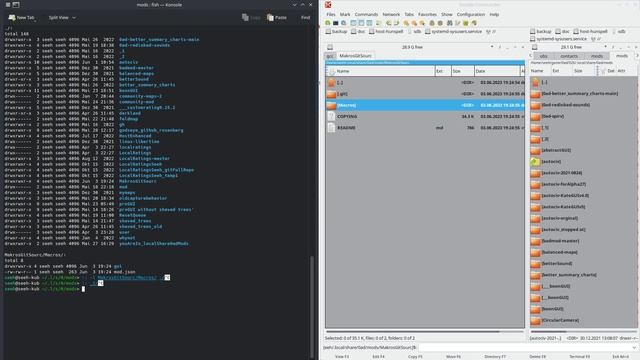Select [CircularCamera] folder in right panel
The width and height of the screenshot is (640, 360).
[584, 320]
